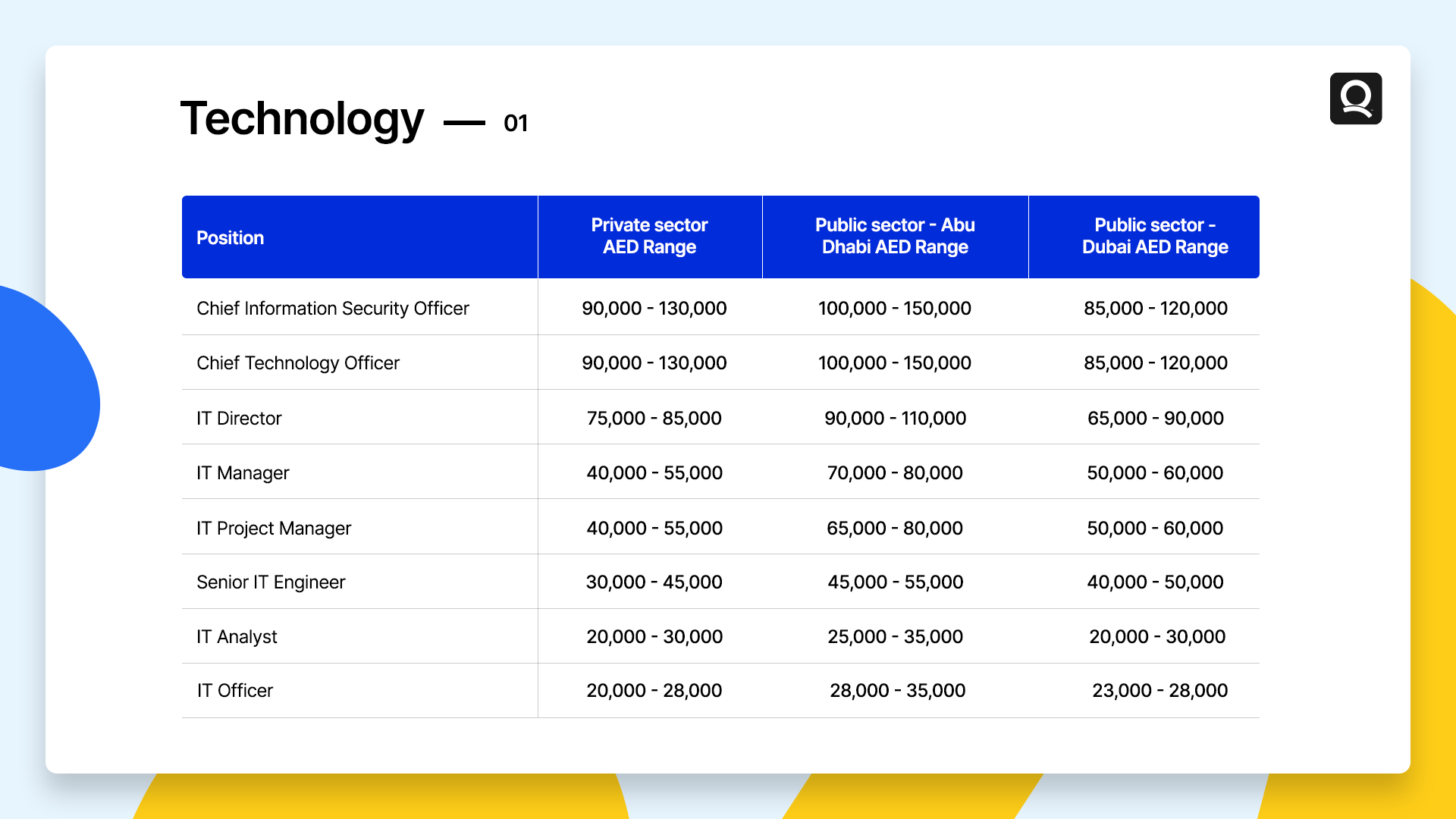1456x819 pixels.
Task: Click the 01 page number
Action: 516,123
